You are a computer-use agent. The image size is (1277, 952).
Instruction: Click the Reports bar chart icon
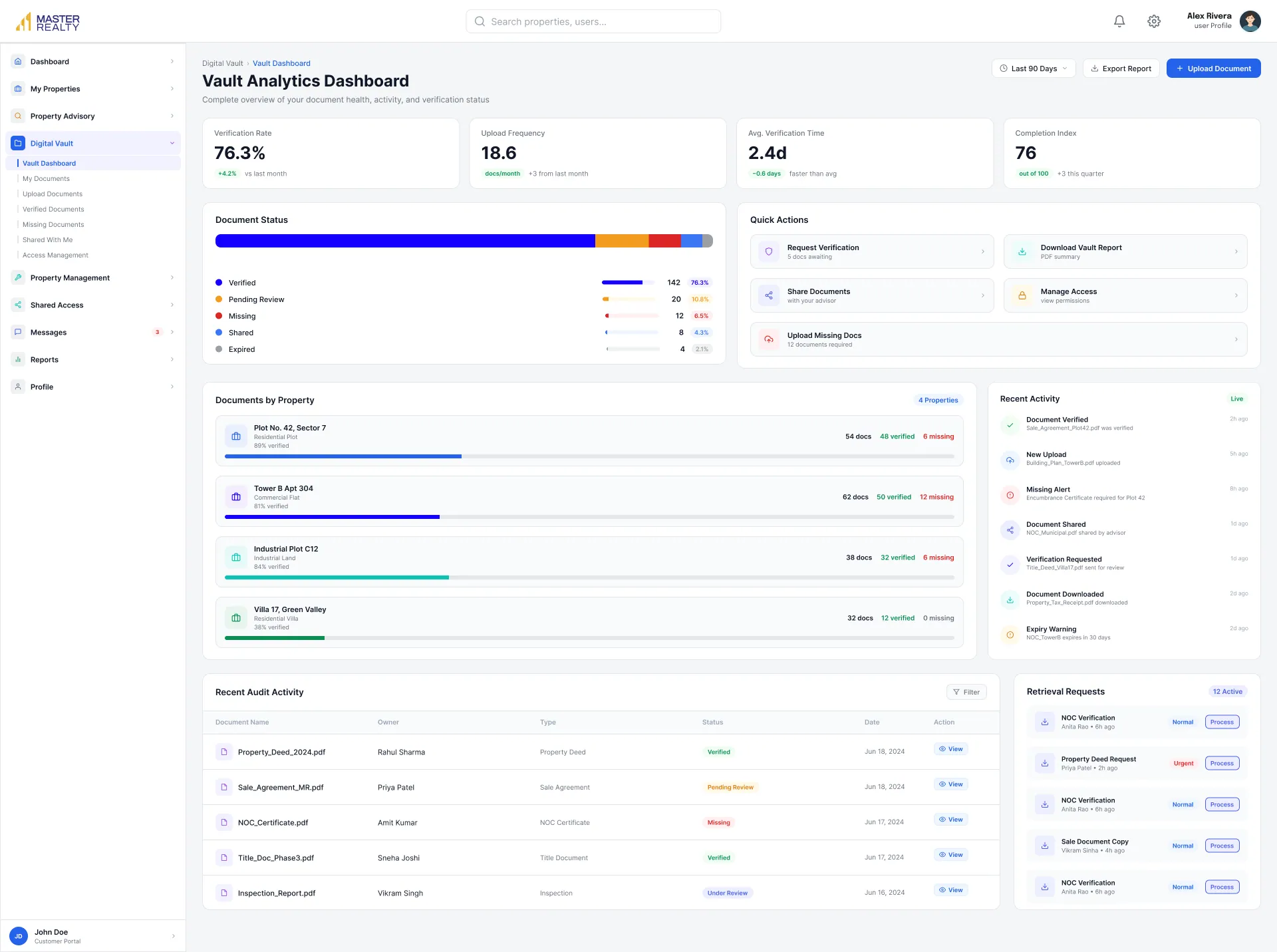pos(18,359)
